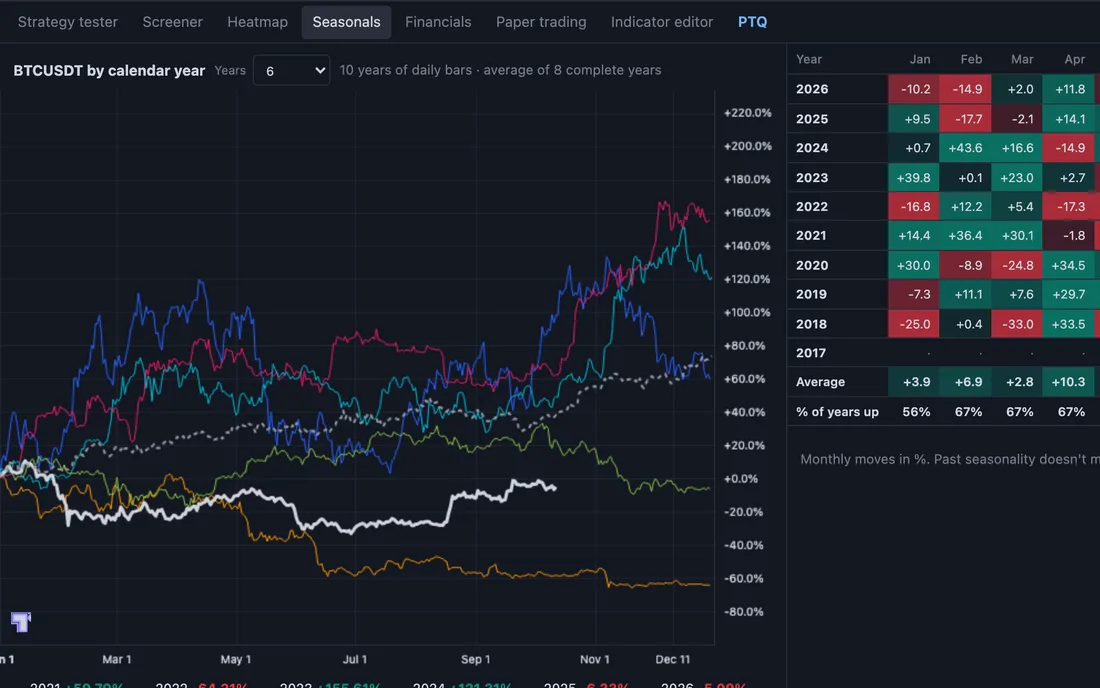Click the Sep 1 x-axis label

pos(476,659)
